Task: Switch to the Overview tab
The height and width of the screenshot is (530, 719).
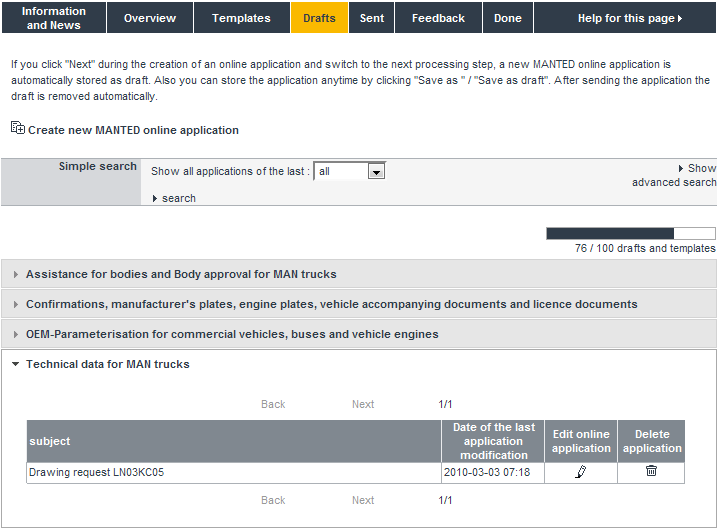Action: point(149,18)
